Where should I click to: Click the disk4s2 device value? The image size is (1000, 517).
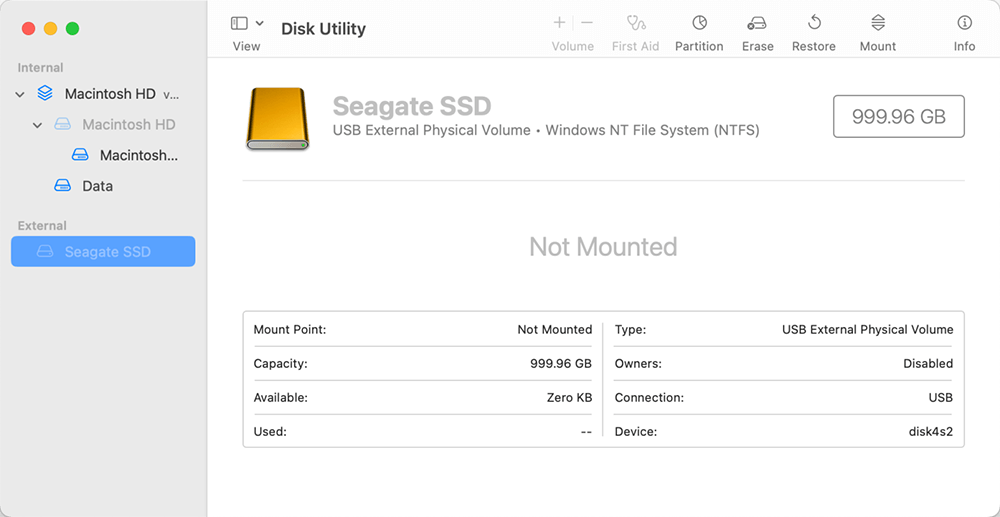pos(929,431)
